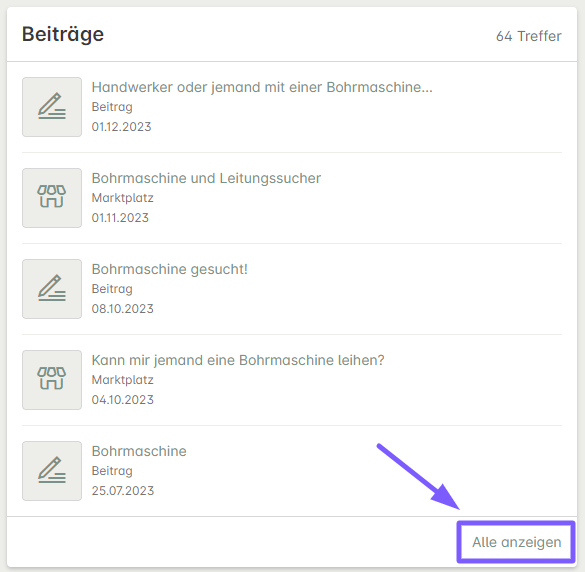The width and height of the screenshot is (585, 572).
Task: Click the market stall icon for Kann mir jemand
Action: click(x=52, y=380)
